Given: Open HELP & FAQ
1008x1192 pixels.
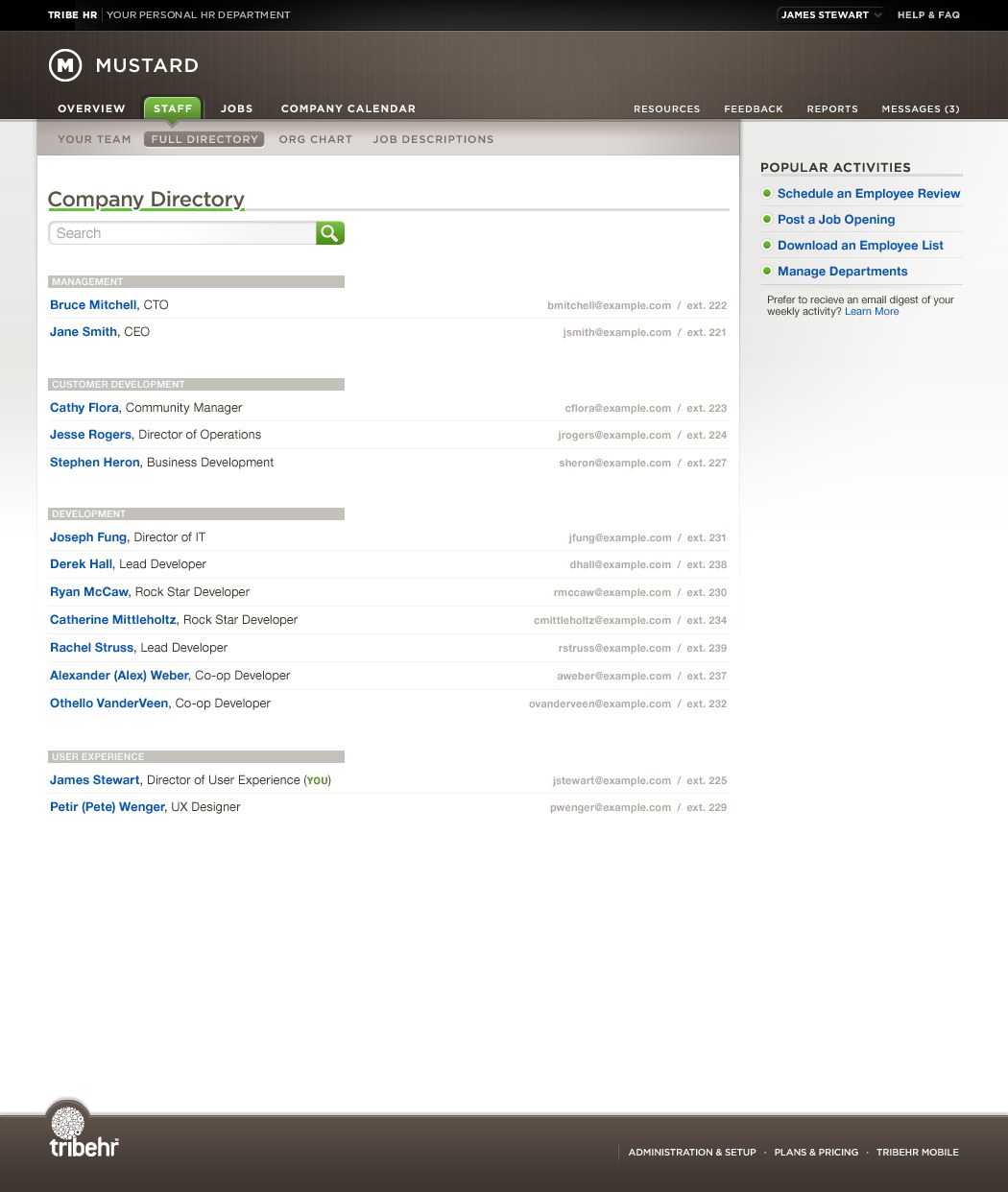Looking at the screenshot, I should (927, 14).
